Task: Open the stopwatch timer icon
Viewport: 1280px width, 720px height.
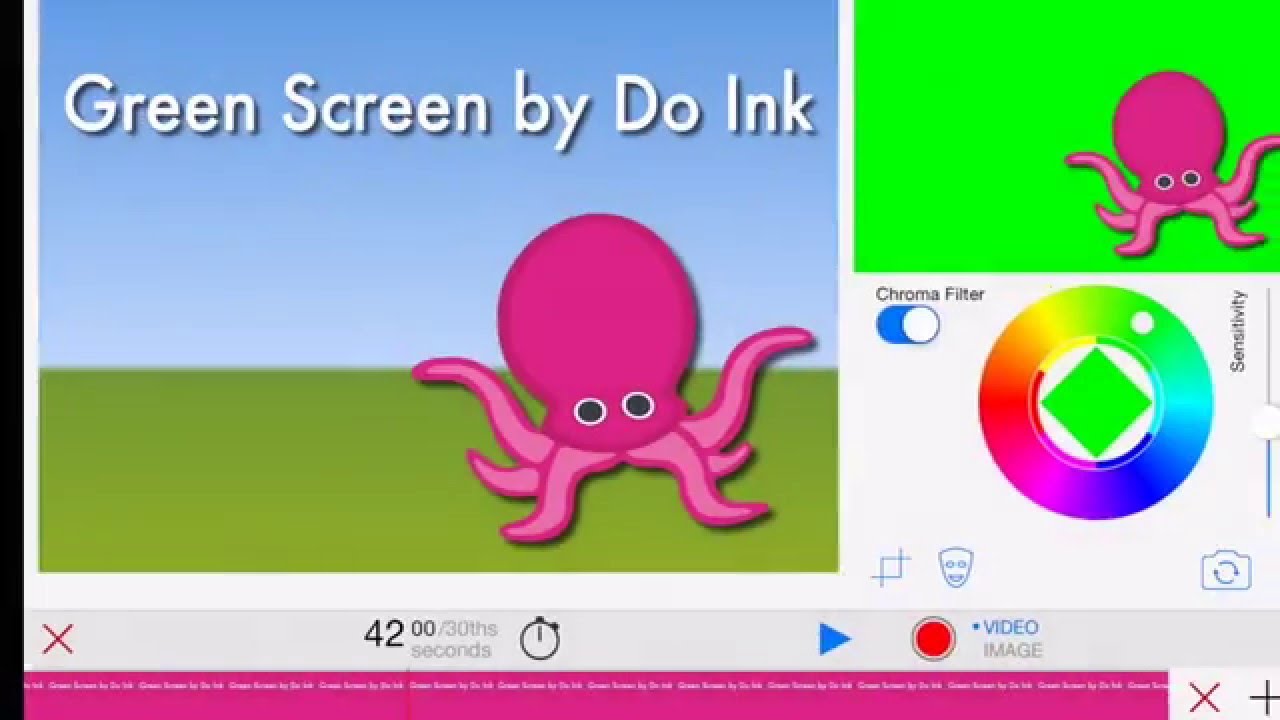Action: [x=540, y=637]
